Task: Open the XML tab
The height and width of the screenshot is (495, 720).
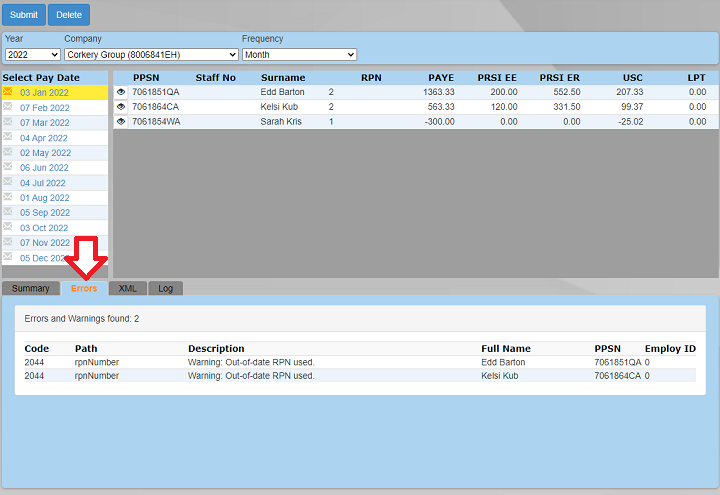Action: [x=128, y=288]
